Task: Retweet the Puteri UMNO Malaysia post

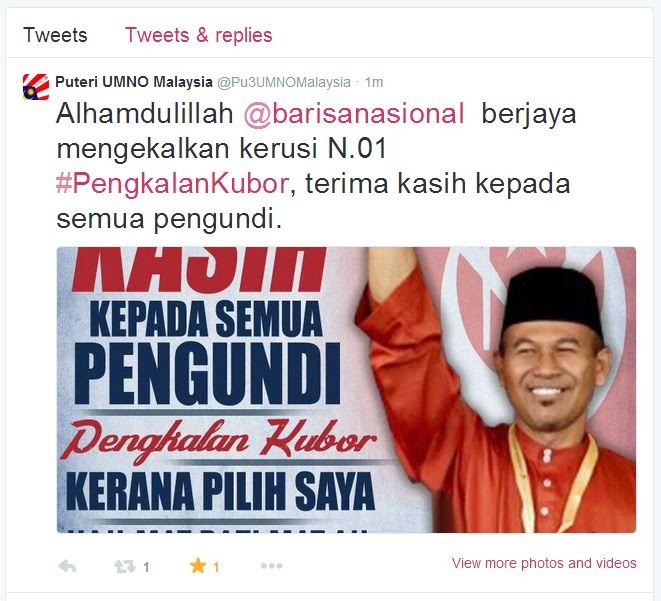Action: pos(125,566)
